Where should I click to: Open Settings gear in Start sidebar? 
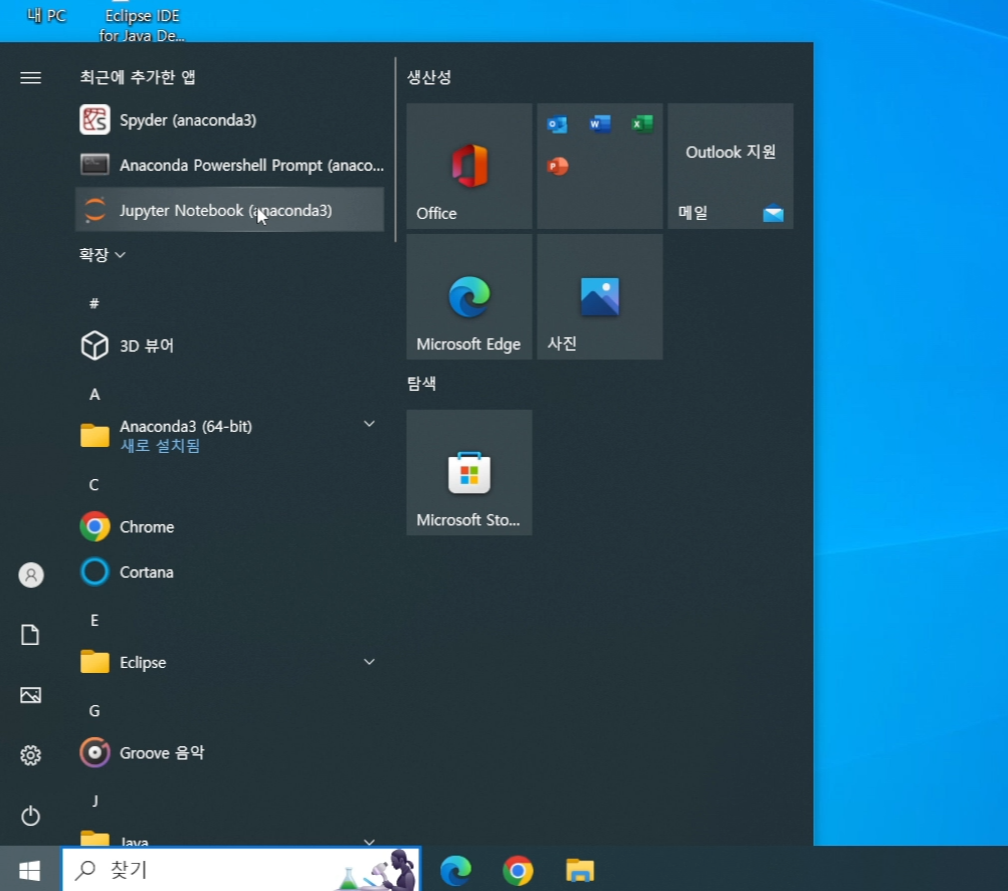30,755
